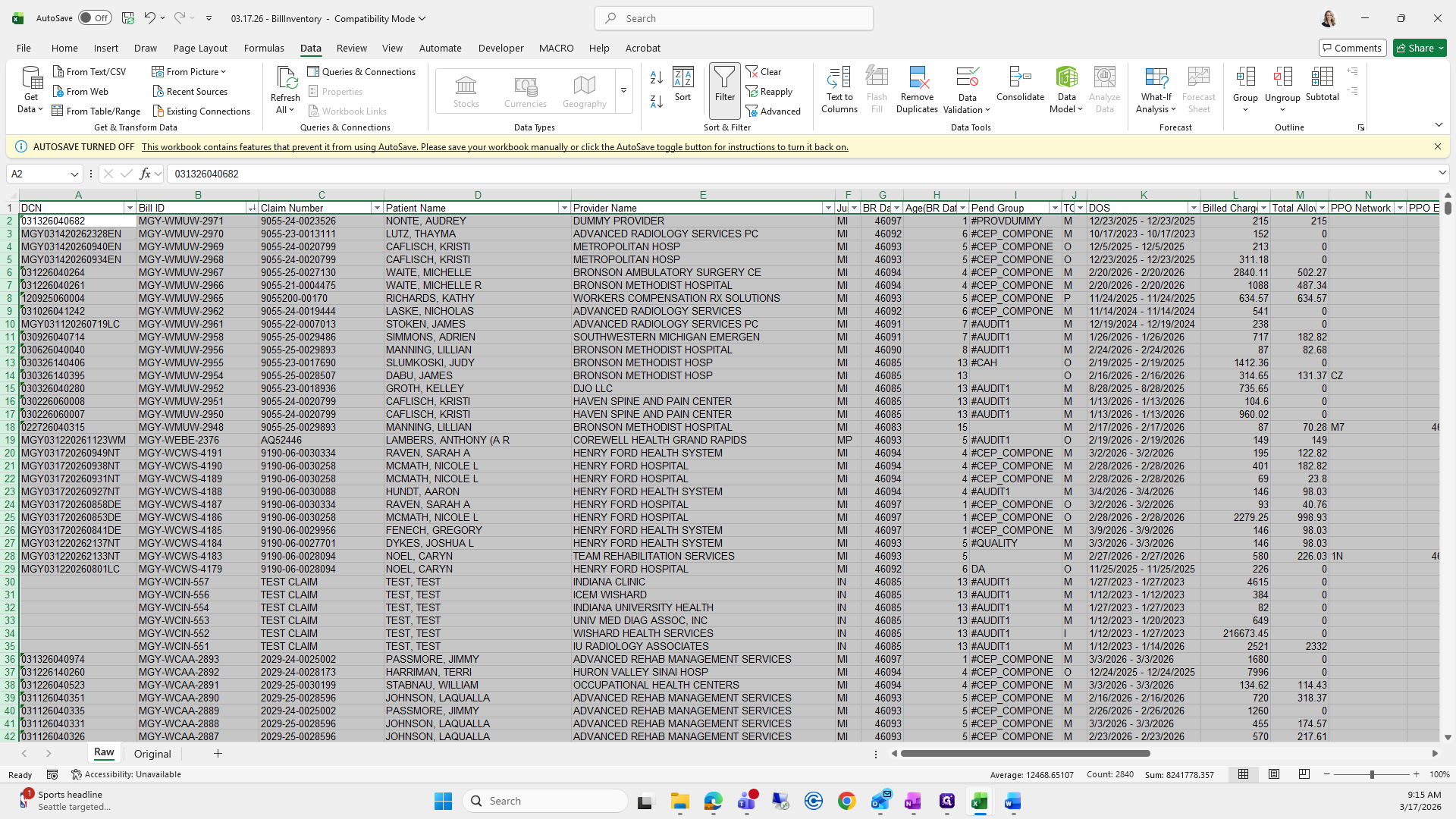Switch to the Original sheet tab
The width and height of the screenshot is (1456, 819).
pos(152,754)
